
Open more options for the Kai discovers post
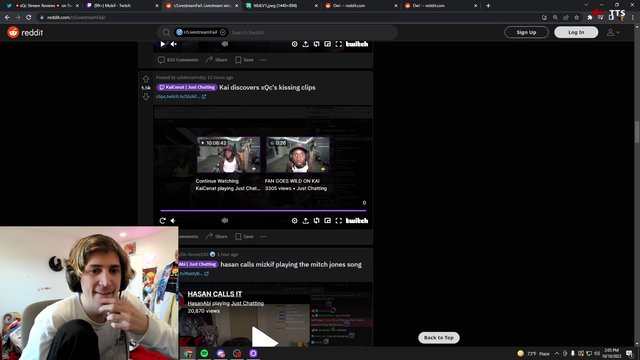pos(263,236)
